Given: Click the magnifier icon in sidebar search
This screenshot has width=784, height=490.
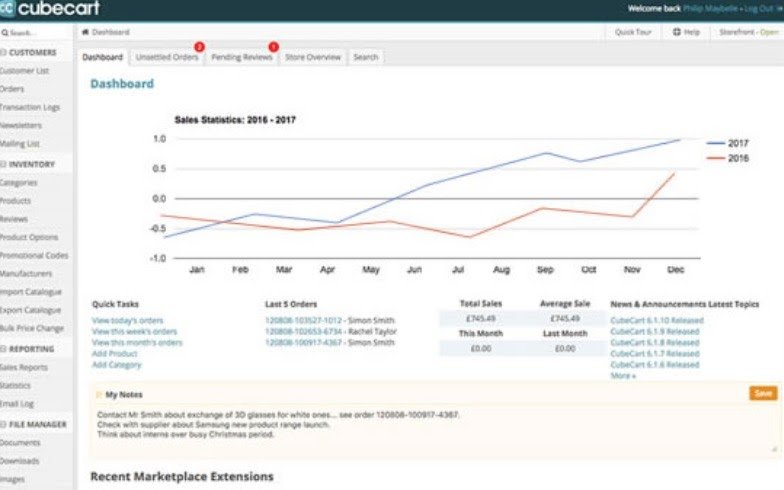Looking at the screenshot, I should pos(6,33).
